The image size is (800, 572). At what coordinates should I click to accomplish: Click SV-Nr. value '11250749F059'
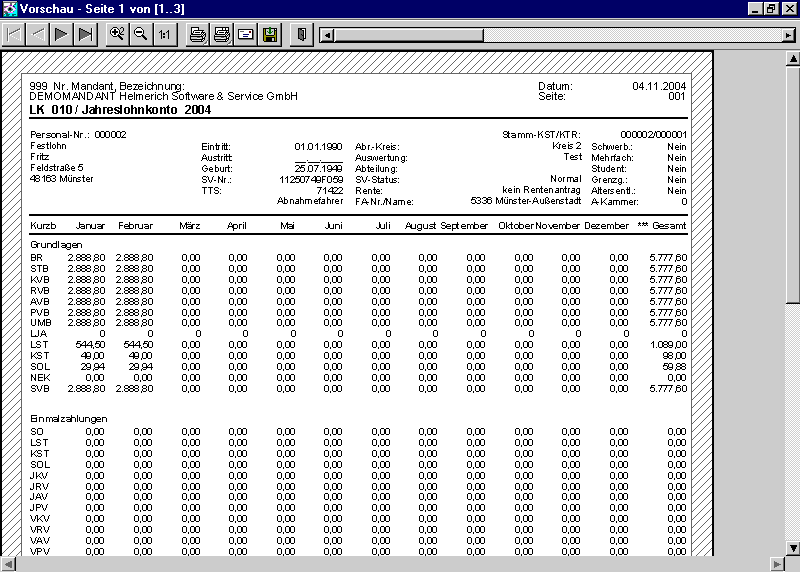point(311,180)
